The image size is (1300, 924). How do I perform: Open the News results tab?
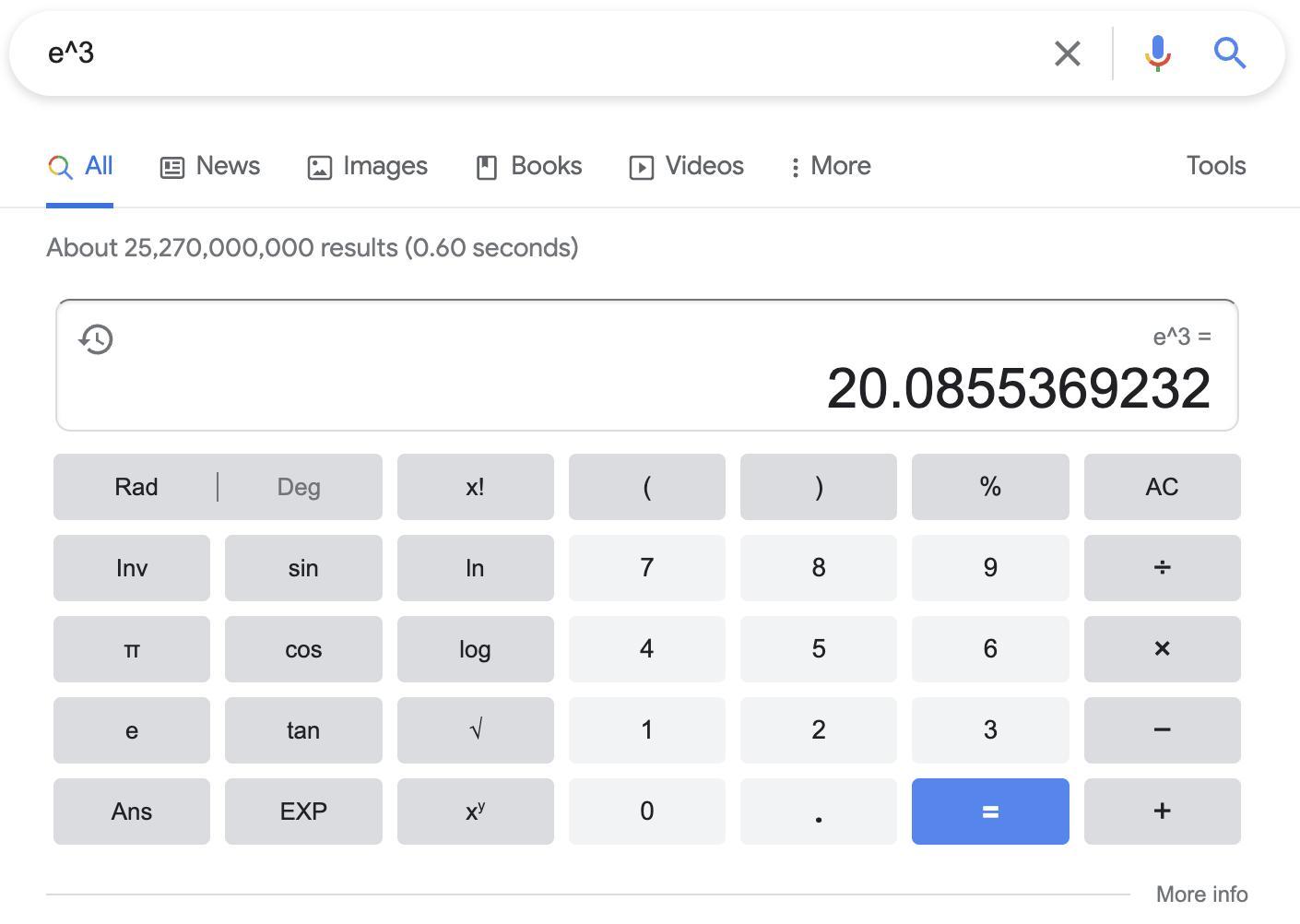210,166
